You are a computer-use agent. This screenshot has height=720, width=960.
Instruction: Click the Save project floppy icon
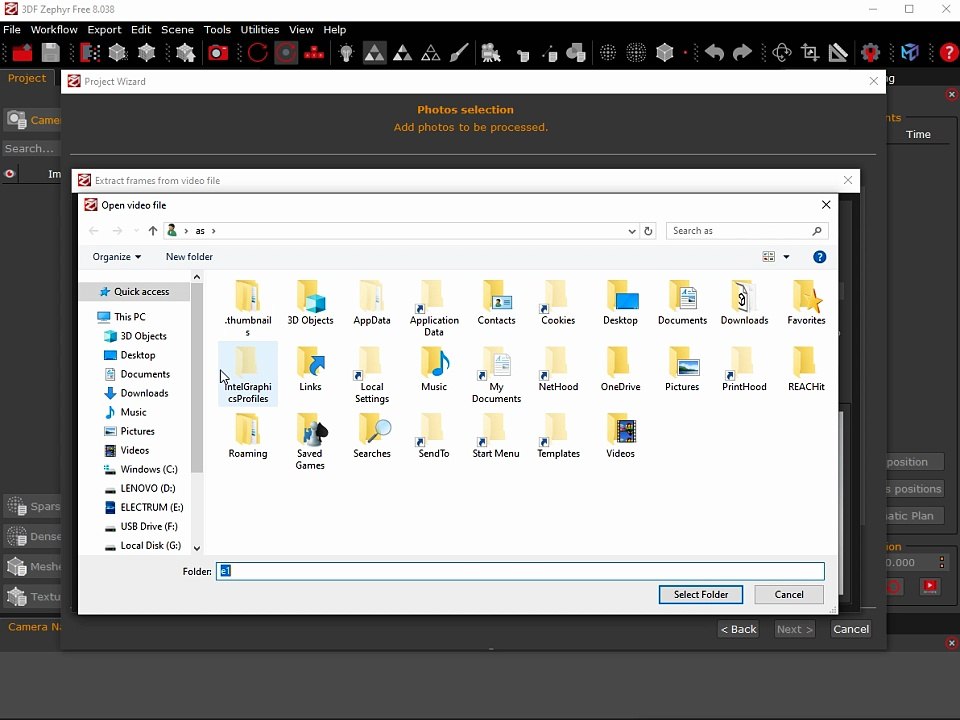(51, 53)
